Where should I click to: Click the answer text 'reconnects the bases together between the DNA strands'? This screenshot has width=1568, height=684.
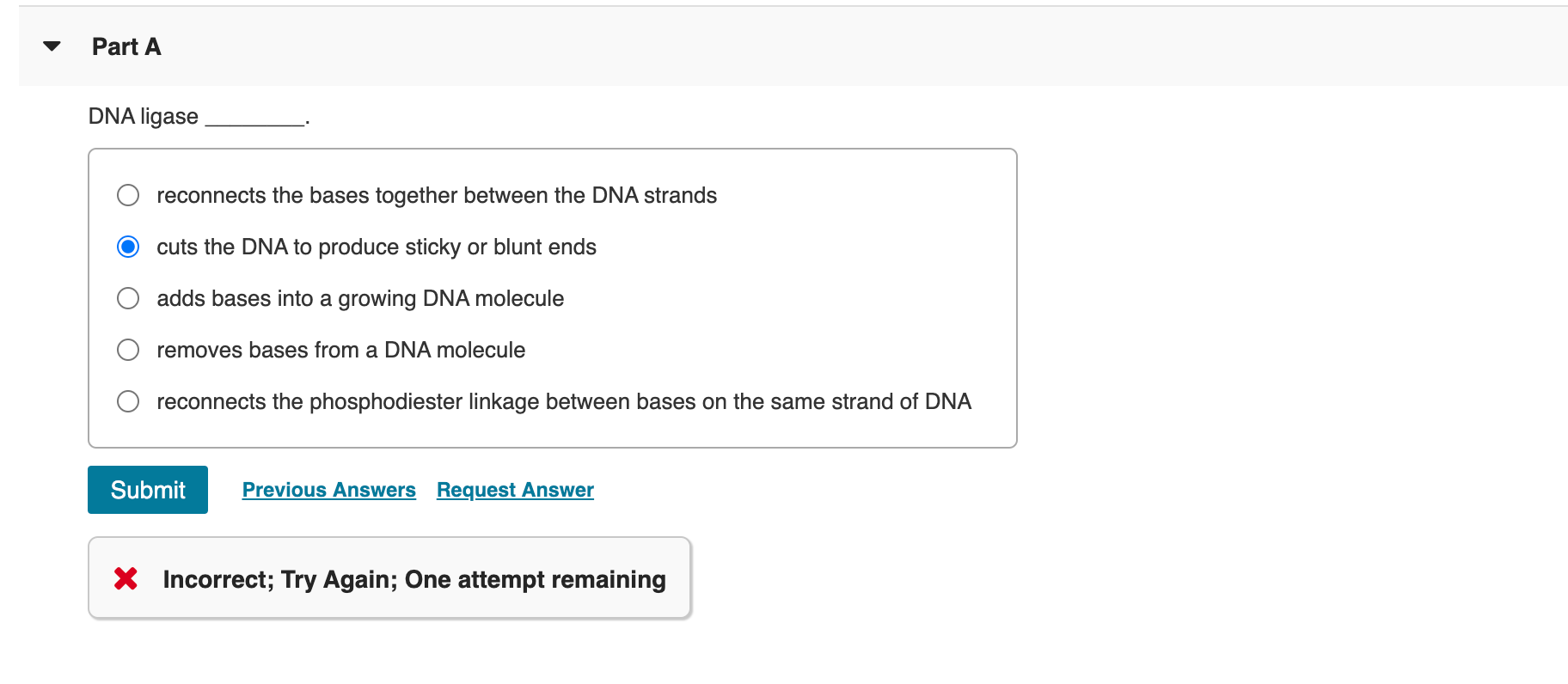437,195
